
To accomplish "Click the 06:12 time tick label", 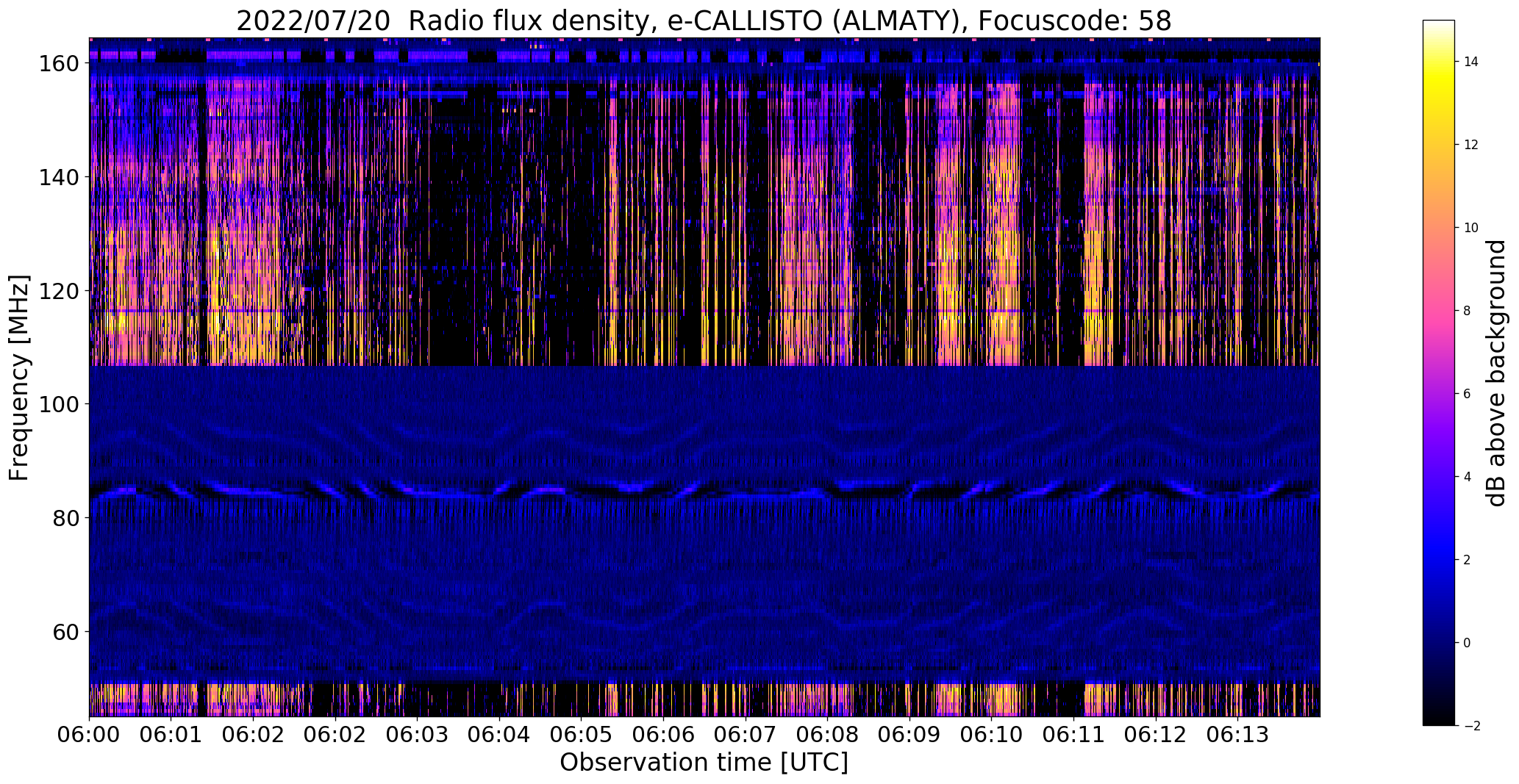I will [1156, 735].
